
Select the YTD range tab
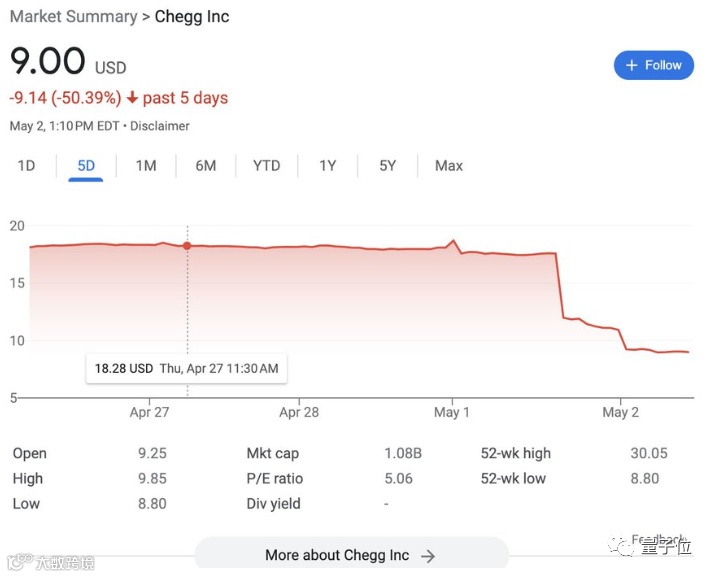tap(266, 166)
